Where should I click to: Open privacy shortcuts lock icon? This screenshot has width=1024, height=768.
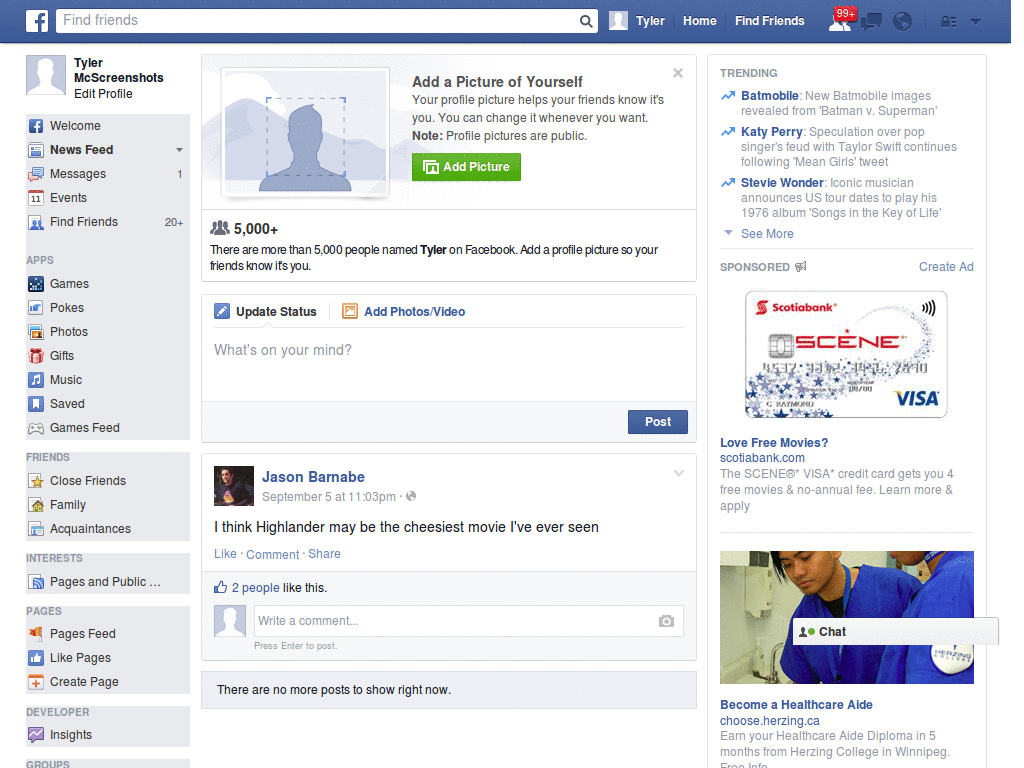coord(948,22)
